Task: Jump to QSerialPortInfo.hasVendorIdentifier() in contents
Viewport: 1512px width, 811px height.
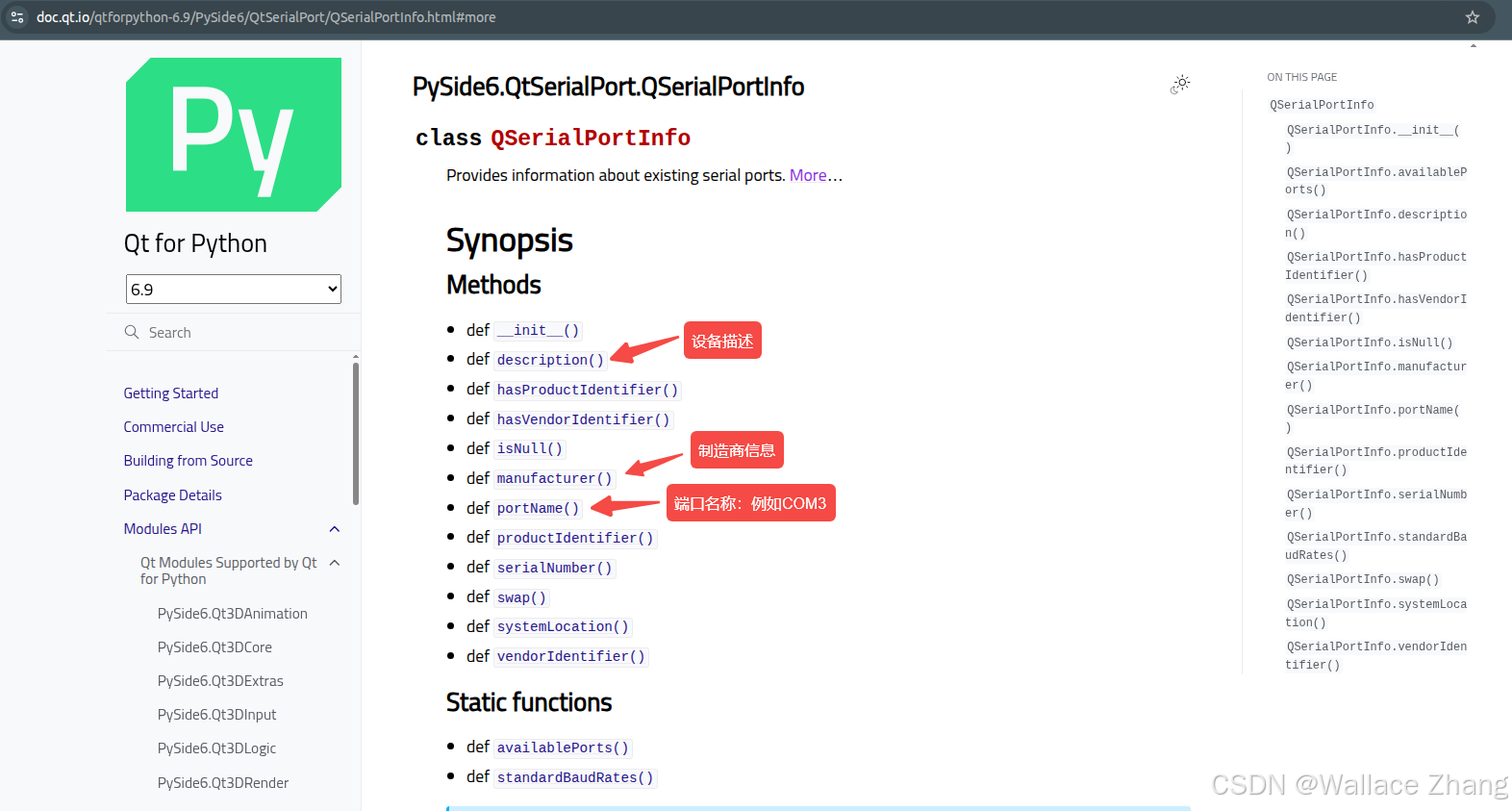Action: coord(1376,308)
